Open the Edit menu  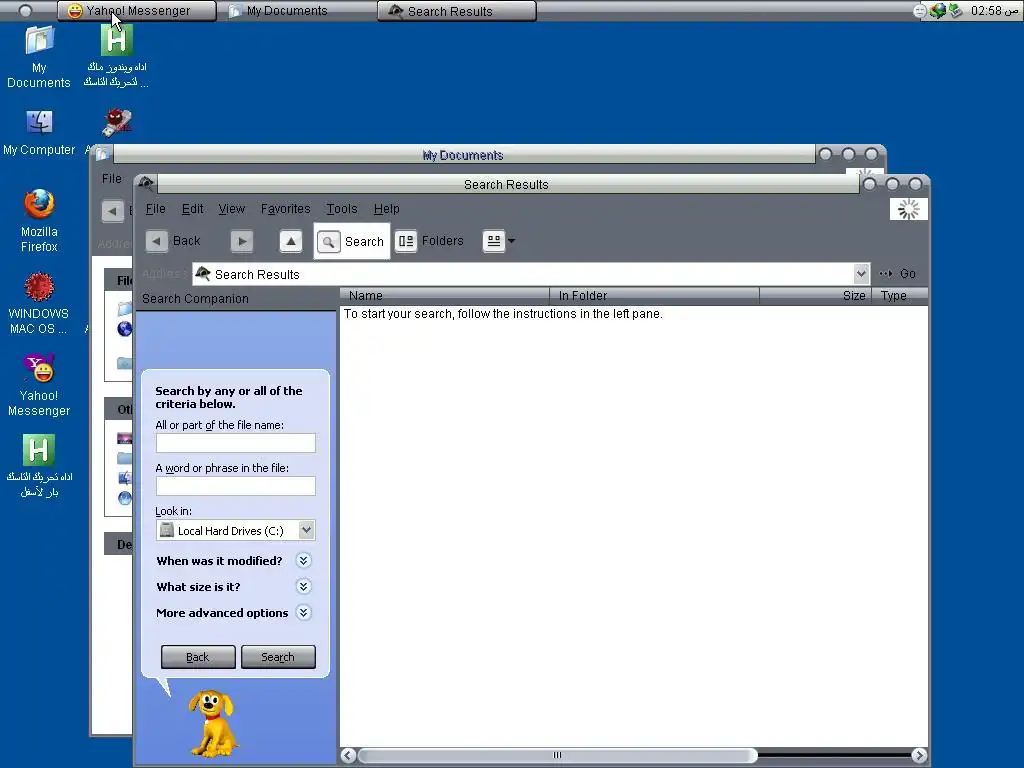coord(193,209)
